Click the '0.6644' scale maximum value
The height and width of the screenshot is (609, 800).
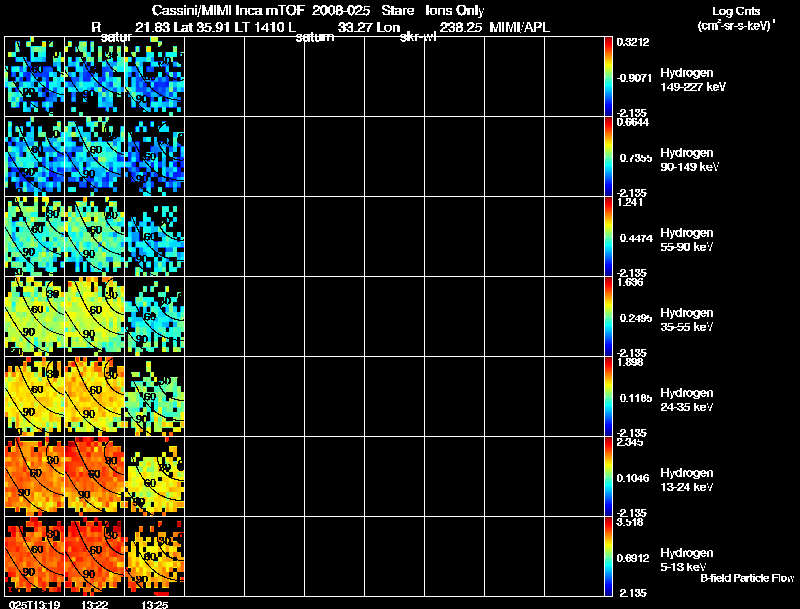pyautogui.click(x=633, y=122)
